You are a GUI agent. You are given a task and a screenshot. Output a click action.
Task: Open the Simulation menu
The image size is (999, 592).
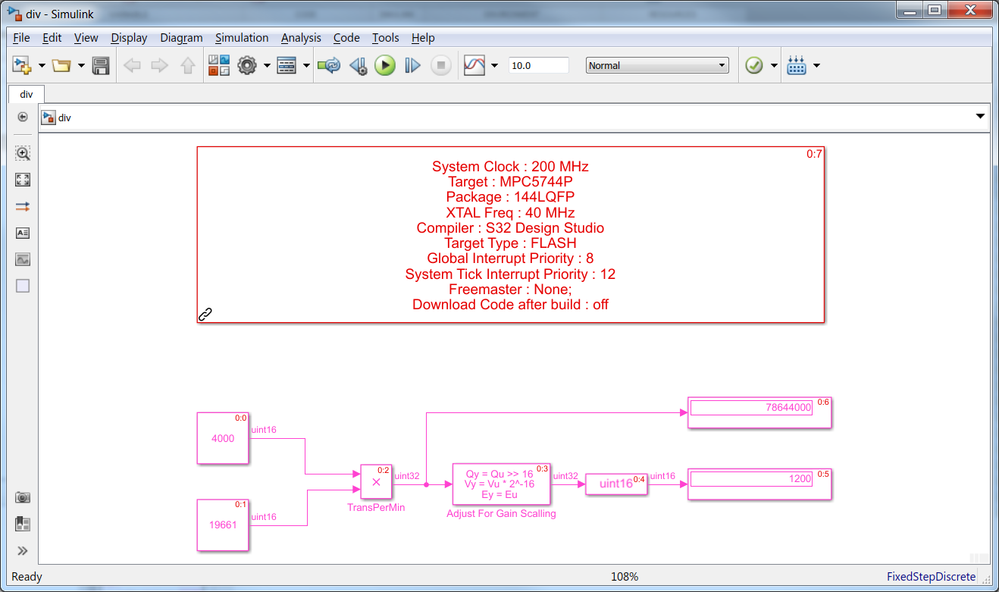(x=241, y=38)
